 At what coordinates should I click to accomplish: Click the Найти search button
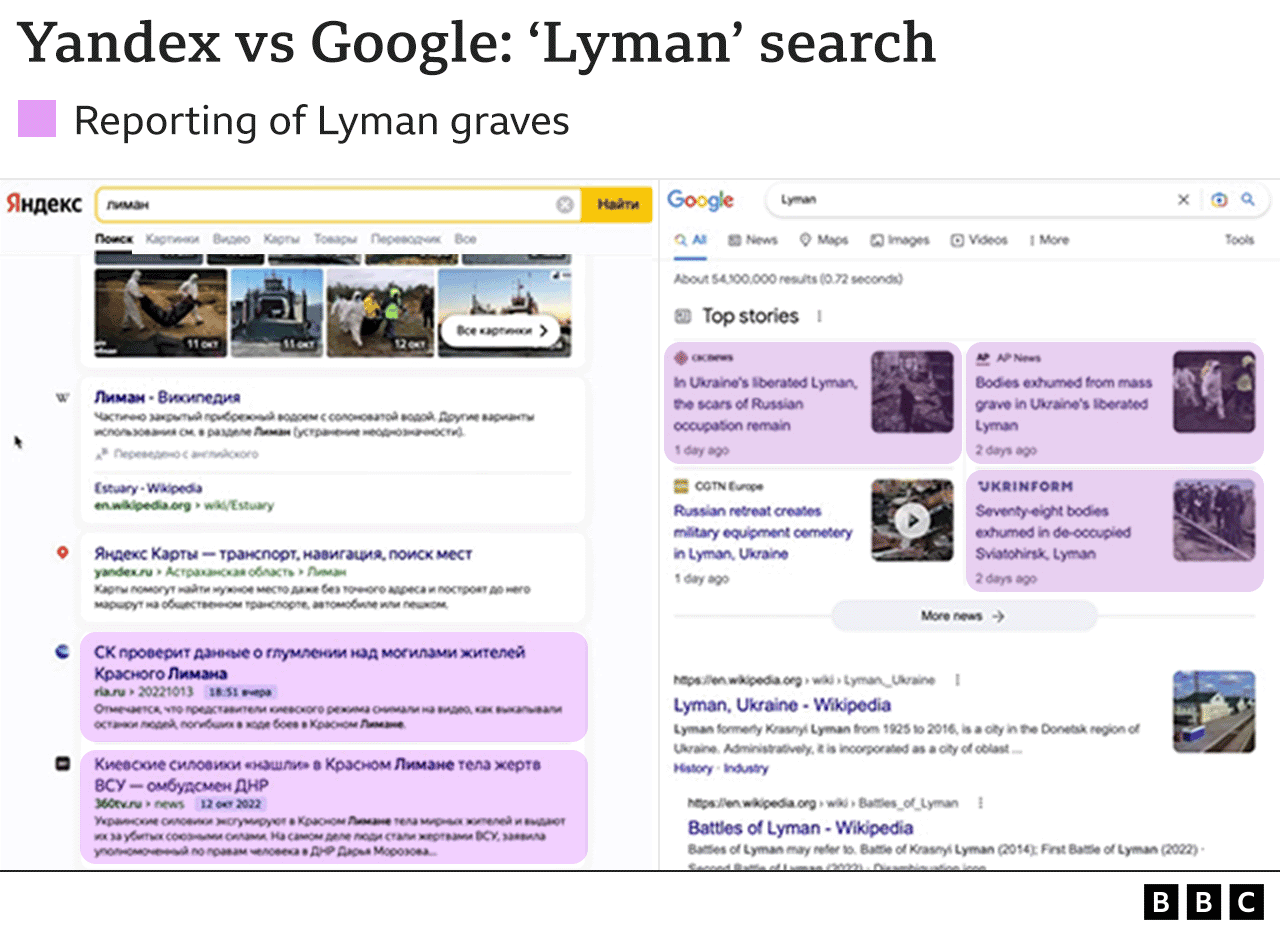tap(618, 203)
